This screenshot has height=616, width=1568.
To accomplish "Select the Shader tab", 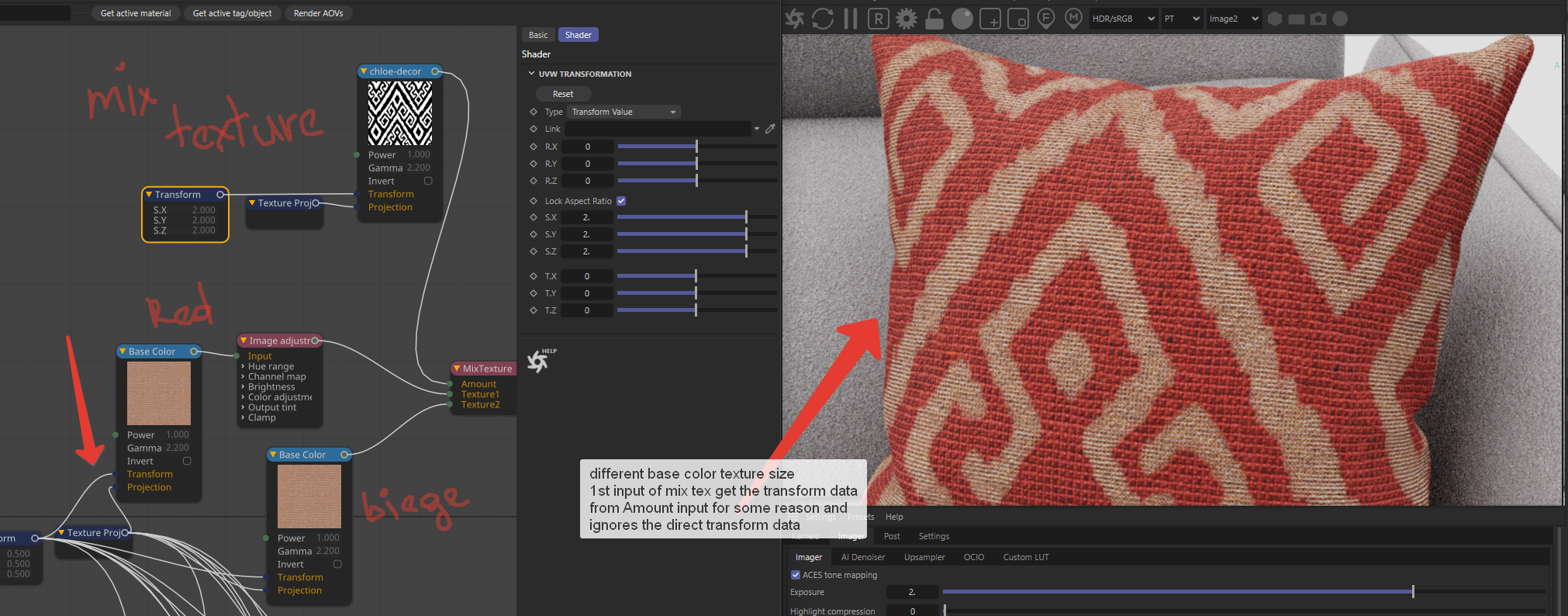I will [x=579, y=35].
